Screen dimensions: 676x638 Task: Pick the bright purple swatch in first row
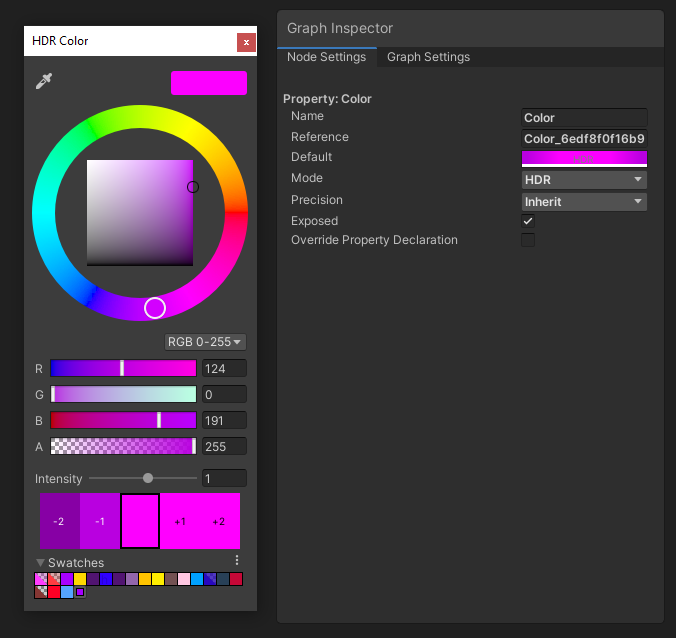pyautogui.click(x=67, y=579)
